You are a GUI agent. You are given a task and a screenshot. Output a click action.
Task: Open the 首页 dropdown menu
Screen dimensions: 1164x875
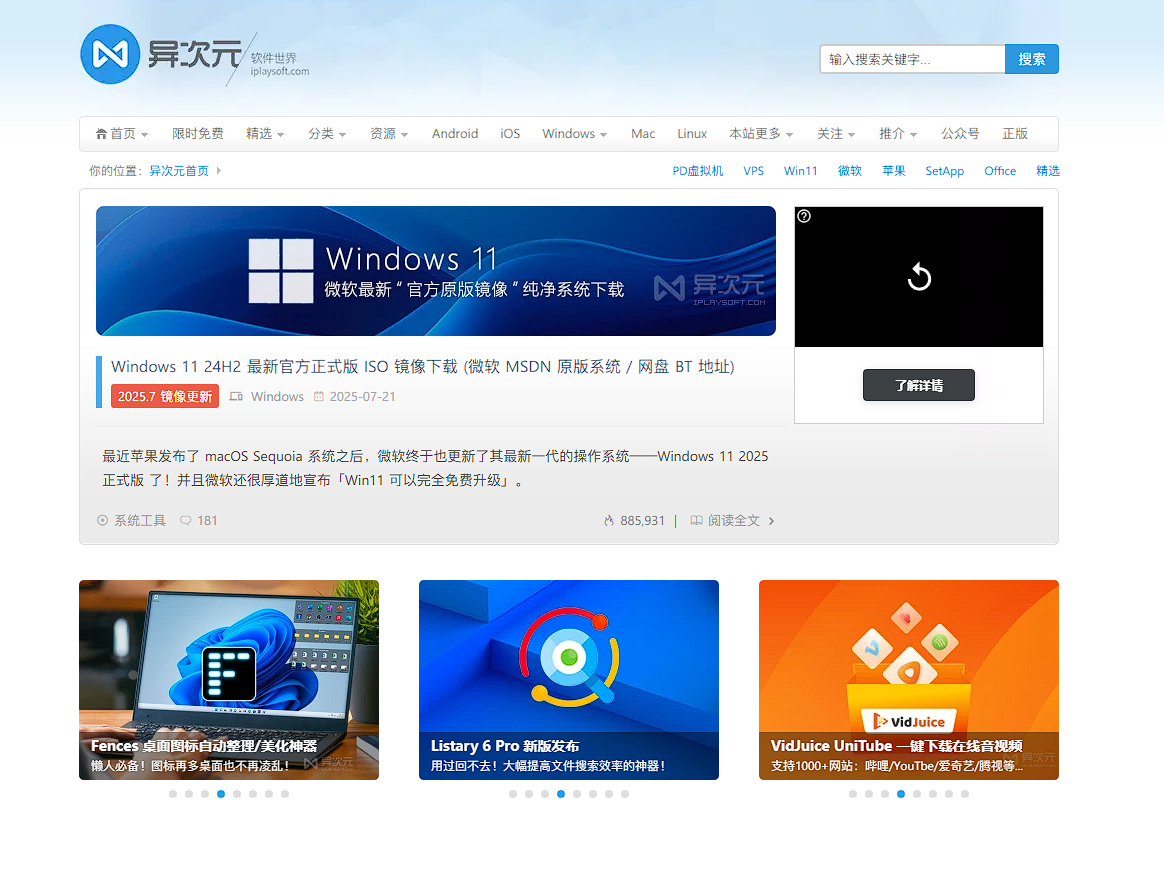click(122, 134)
